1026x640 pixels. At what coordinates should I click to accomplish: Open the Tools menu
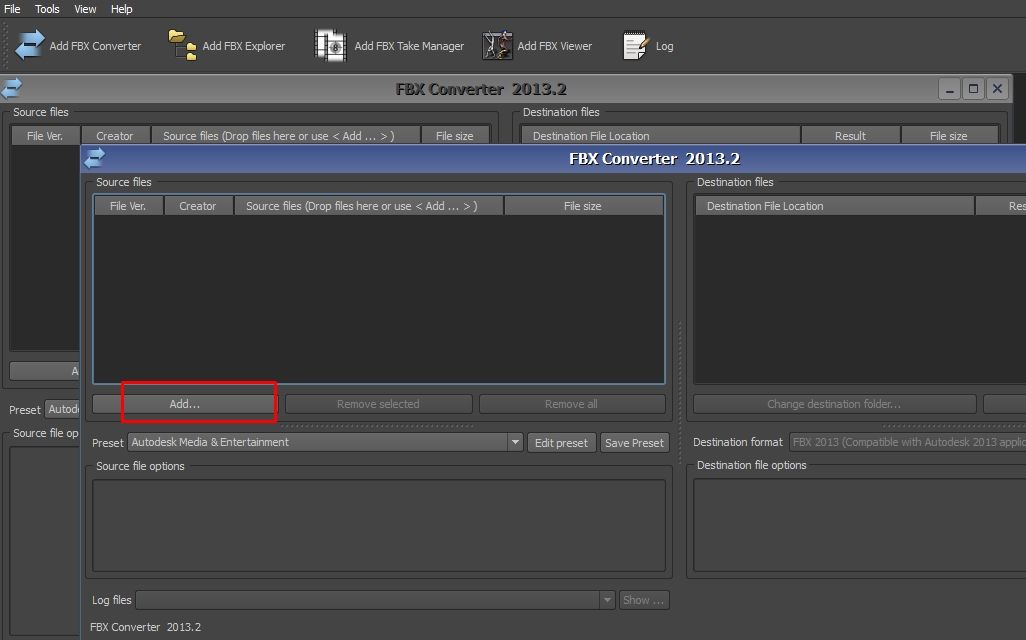(47, 9)
